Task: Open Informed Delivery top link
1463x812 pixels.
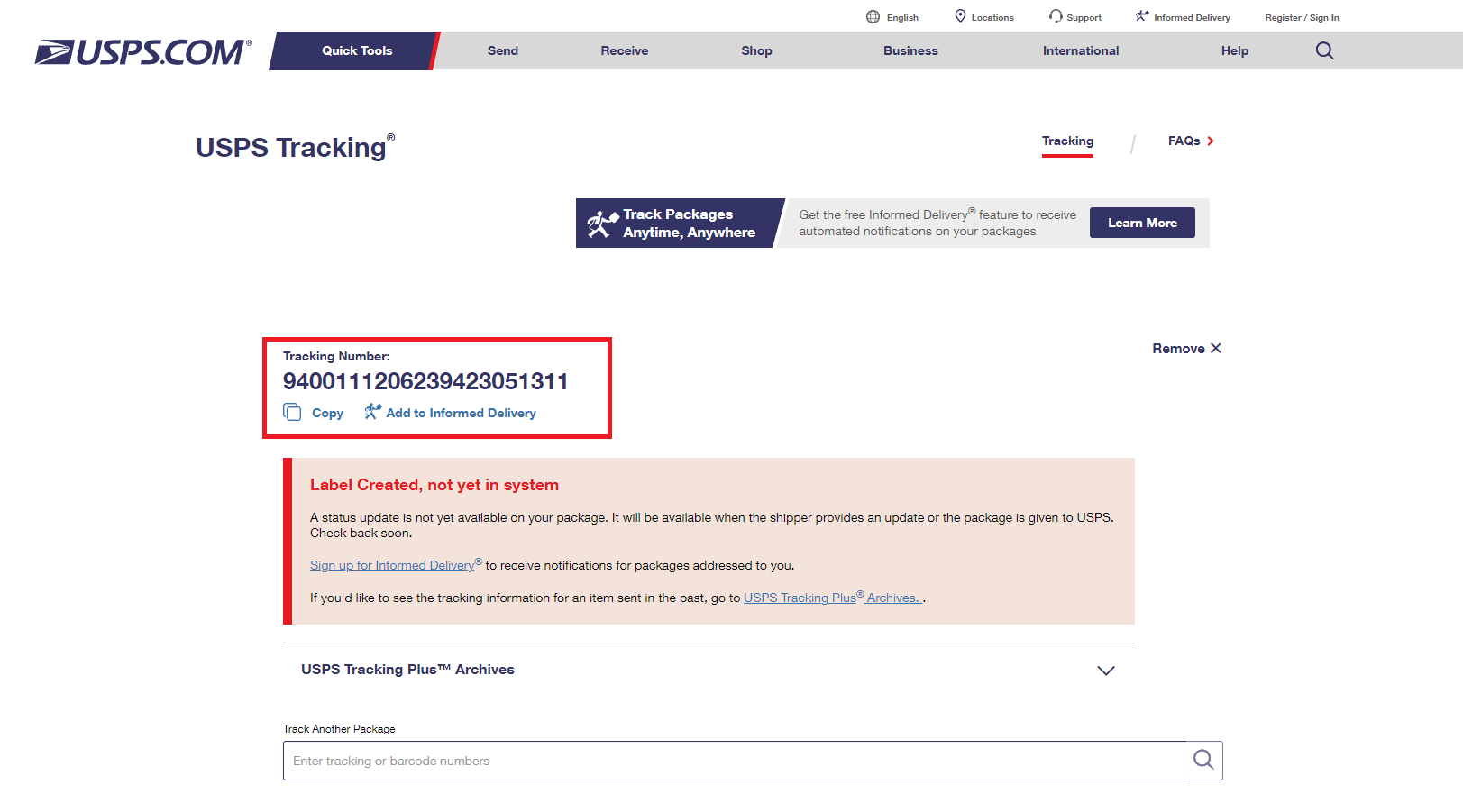Action: [1192, 17]
